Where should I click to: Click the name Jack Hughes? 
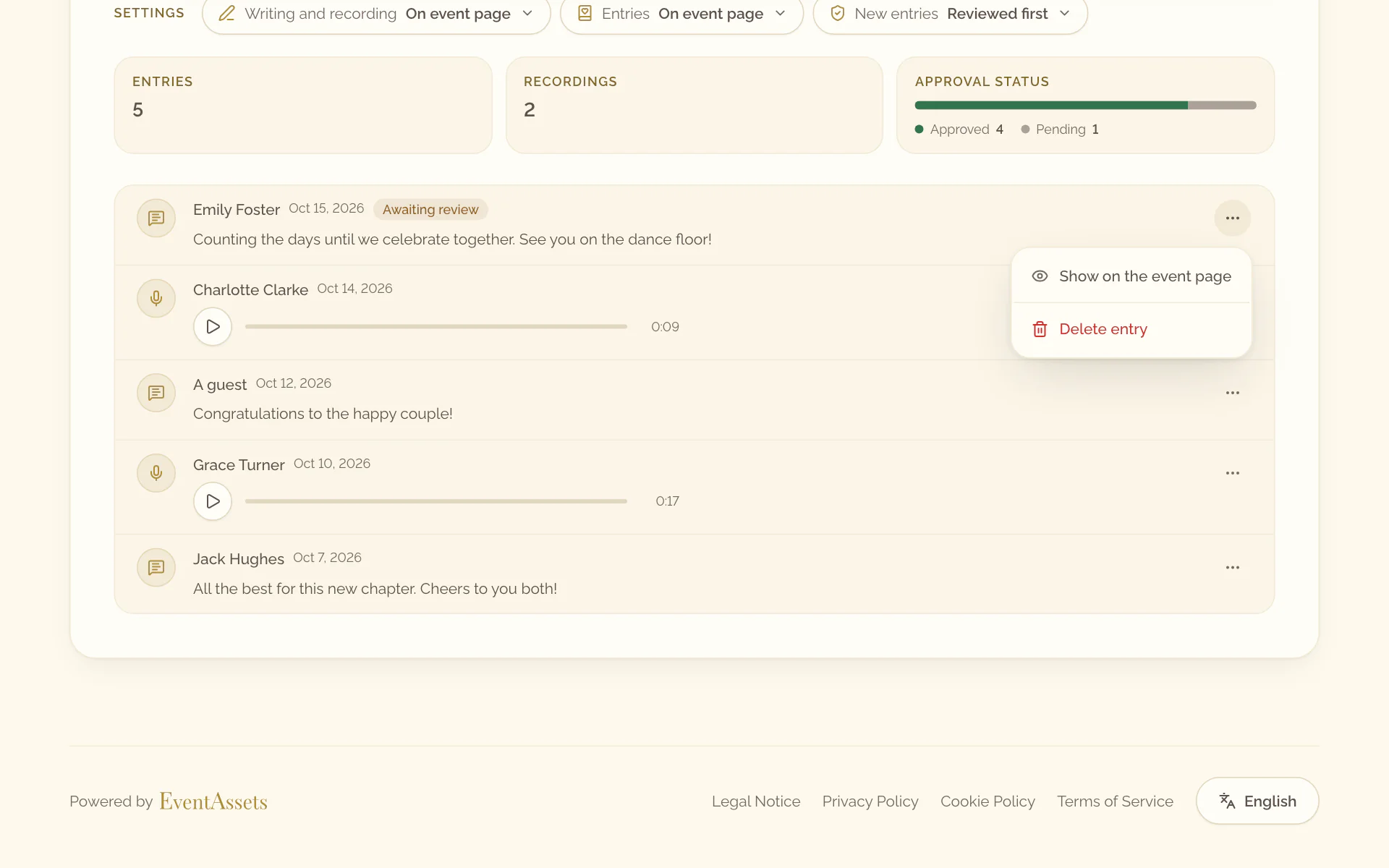[238, 559]
